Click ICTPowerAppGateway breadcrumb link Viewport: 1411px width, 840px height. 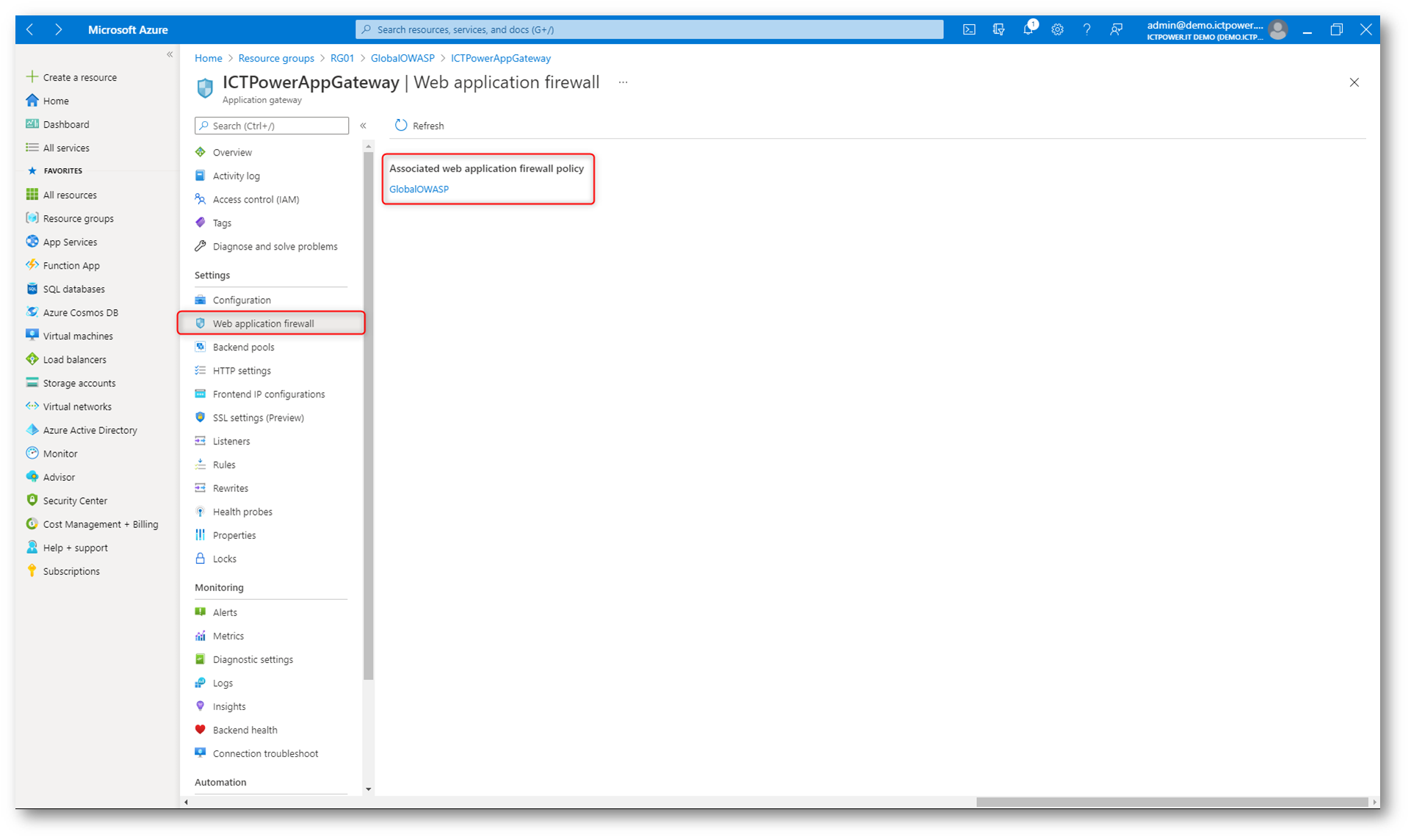coord(501,58)
